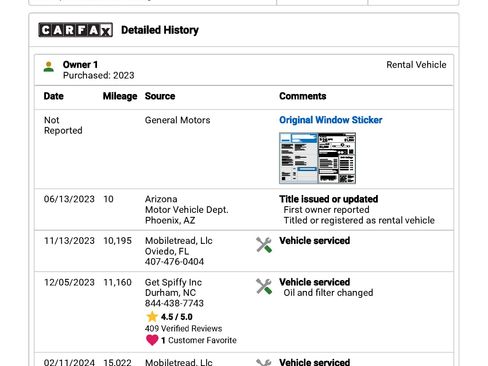Click the wrench icon for 12/05/2023 service
This screenshot has height=366, width=488.
click(x=264, y=286)
